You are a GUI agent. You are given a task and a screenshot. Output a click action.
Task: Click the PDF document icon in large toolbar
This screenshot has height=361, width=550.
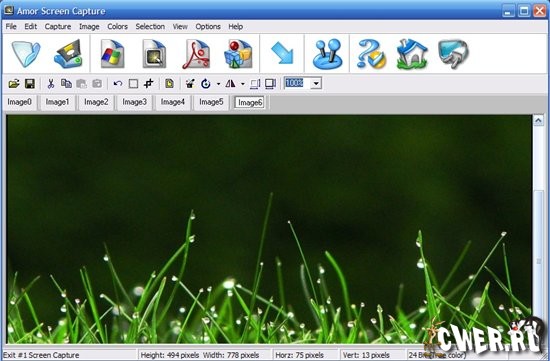196,54
